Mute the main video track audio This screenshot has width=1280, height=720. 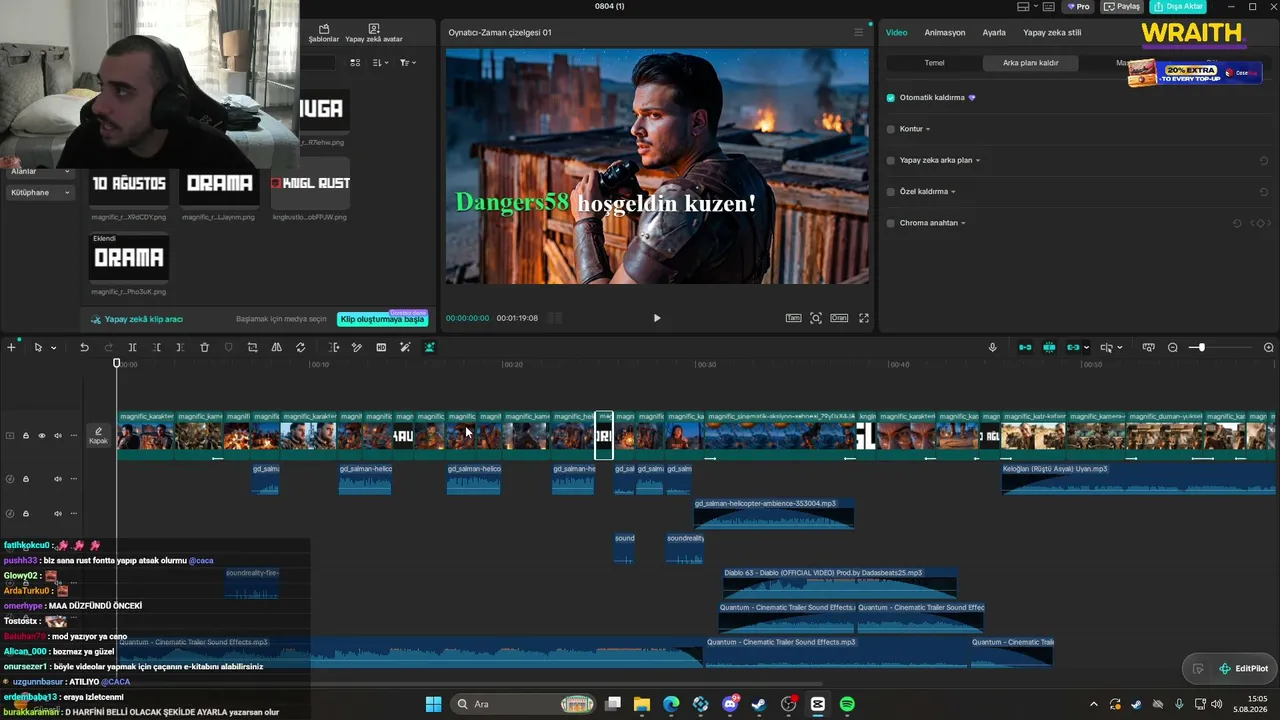pyautogui.click(x=58, y=435)
